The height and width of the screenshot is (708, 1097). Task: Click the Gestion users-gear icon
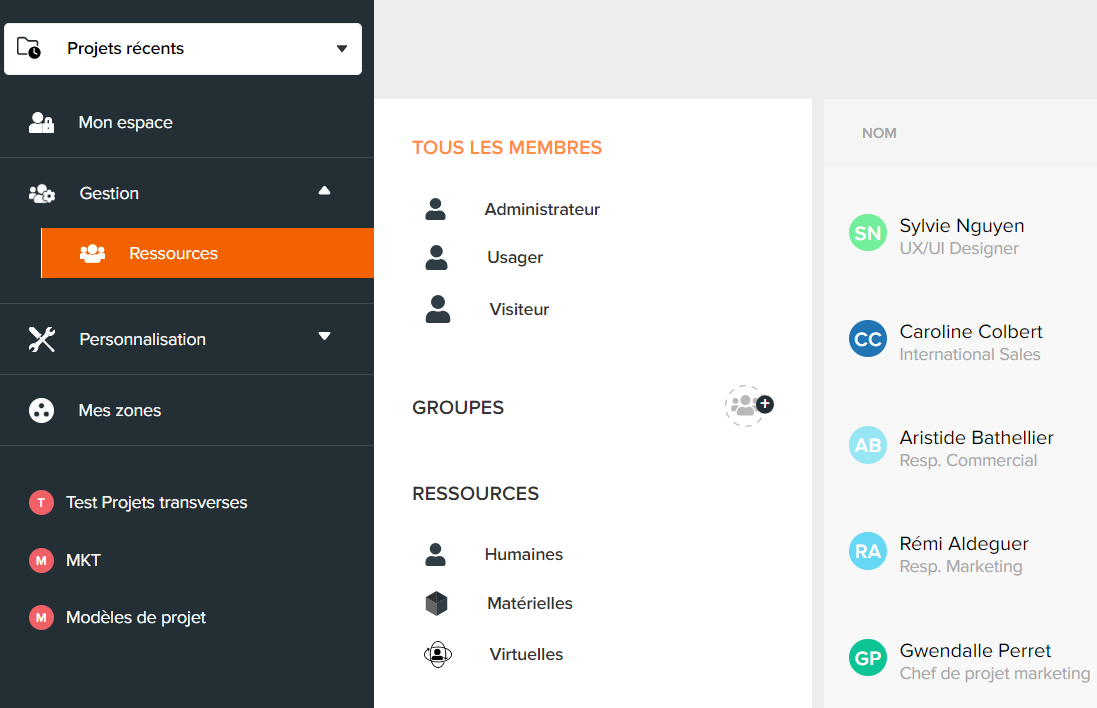tap(42, 194)
